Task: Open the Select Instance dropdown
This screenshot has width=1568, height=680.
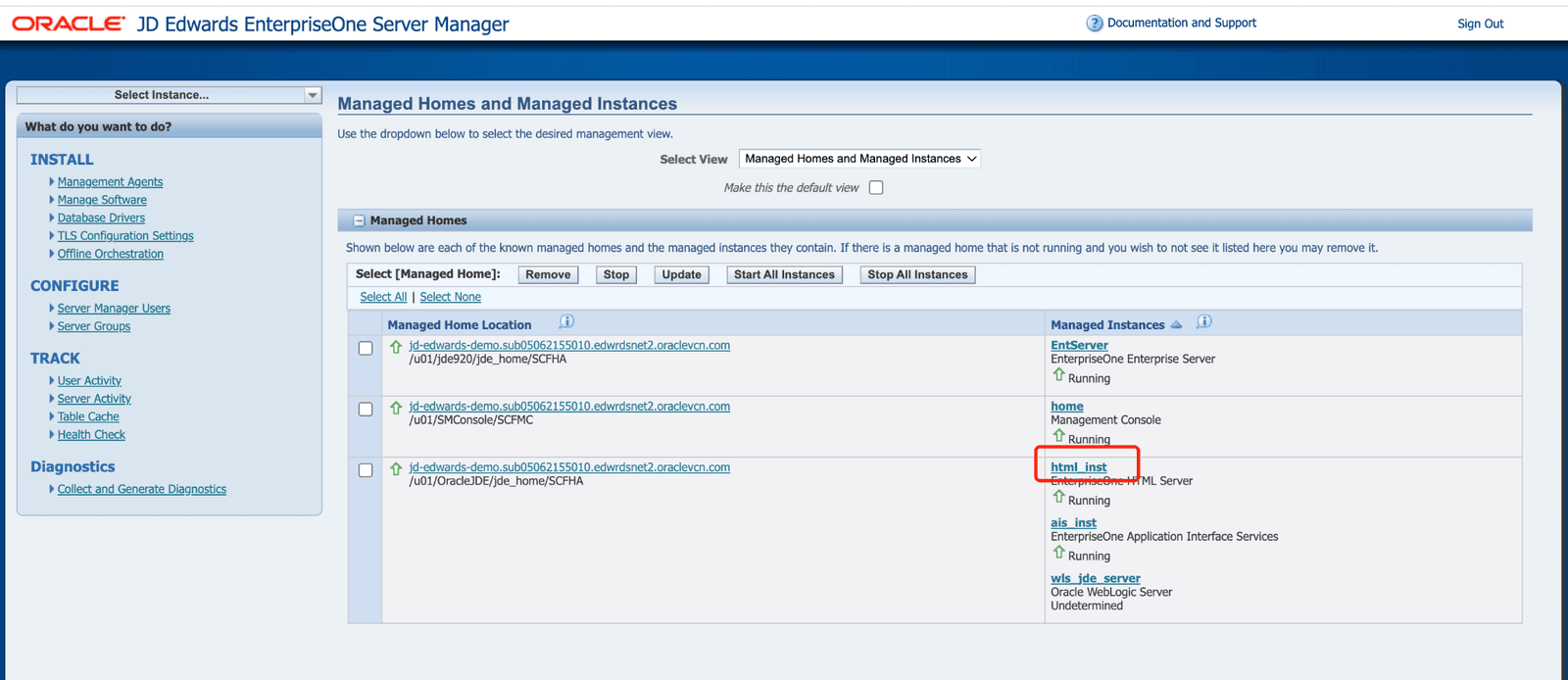Action: 169,95
